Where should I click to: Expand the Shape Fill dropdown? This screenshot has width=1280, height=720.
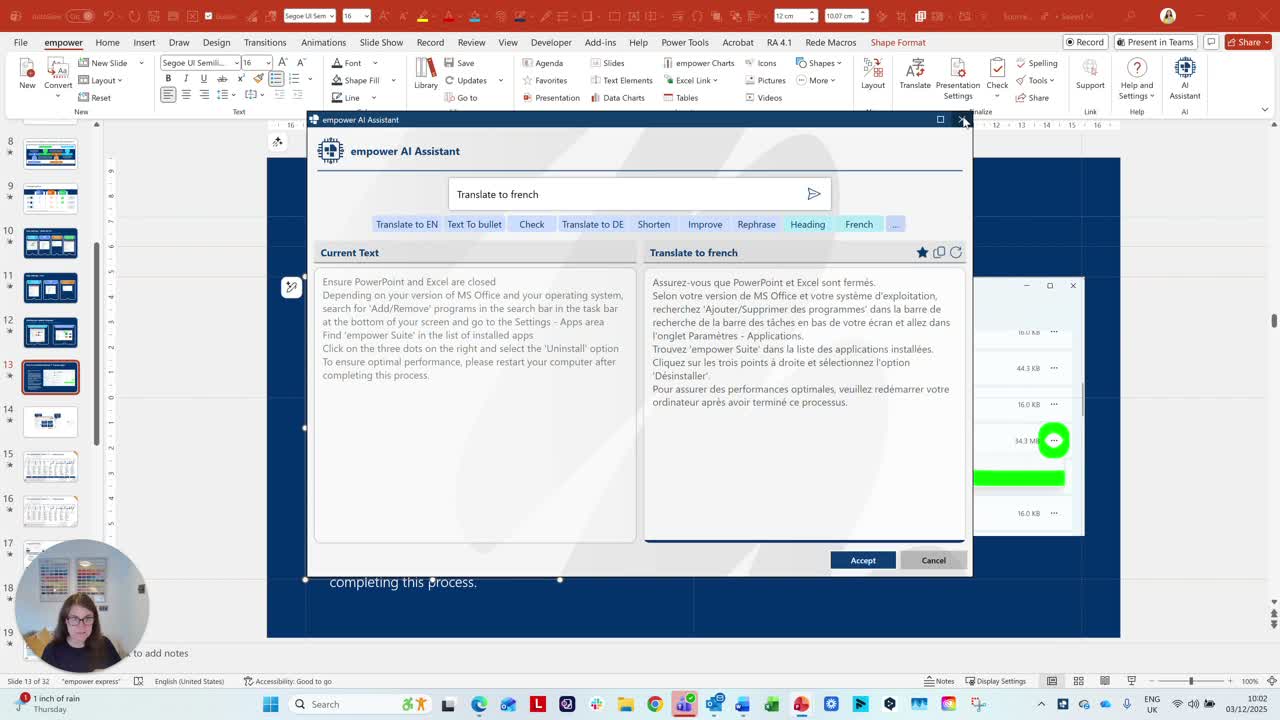393,80
